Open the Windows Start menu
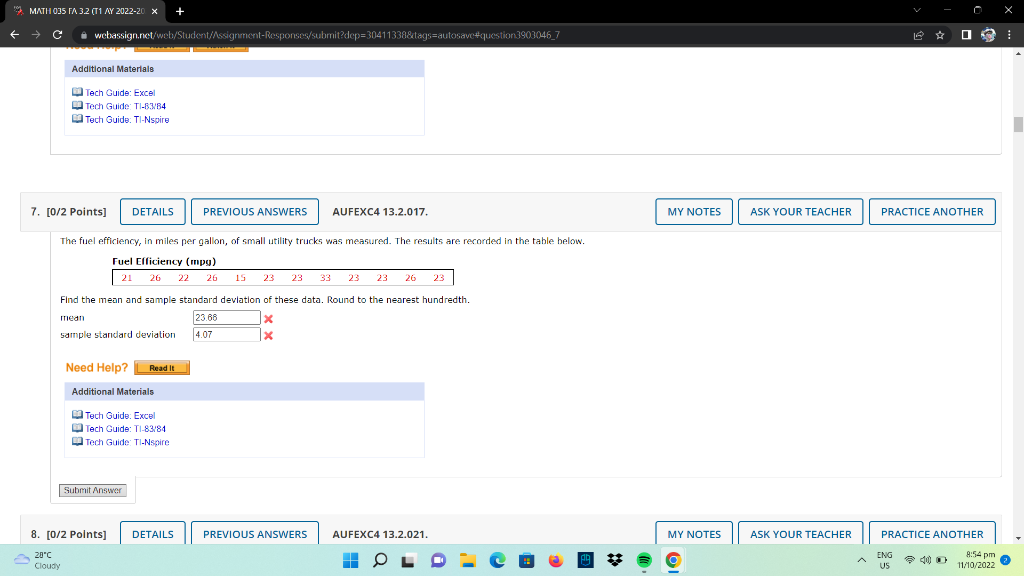Screen dimensions: 1024x576 [351, 560]
